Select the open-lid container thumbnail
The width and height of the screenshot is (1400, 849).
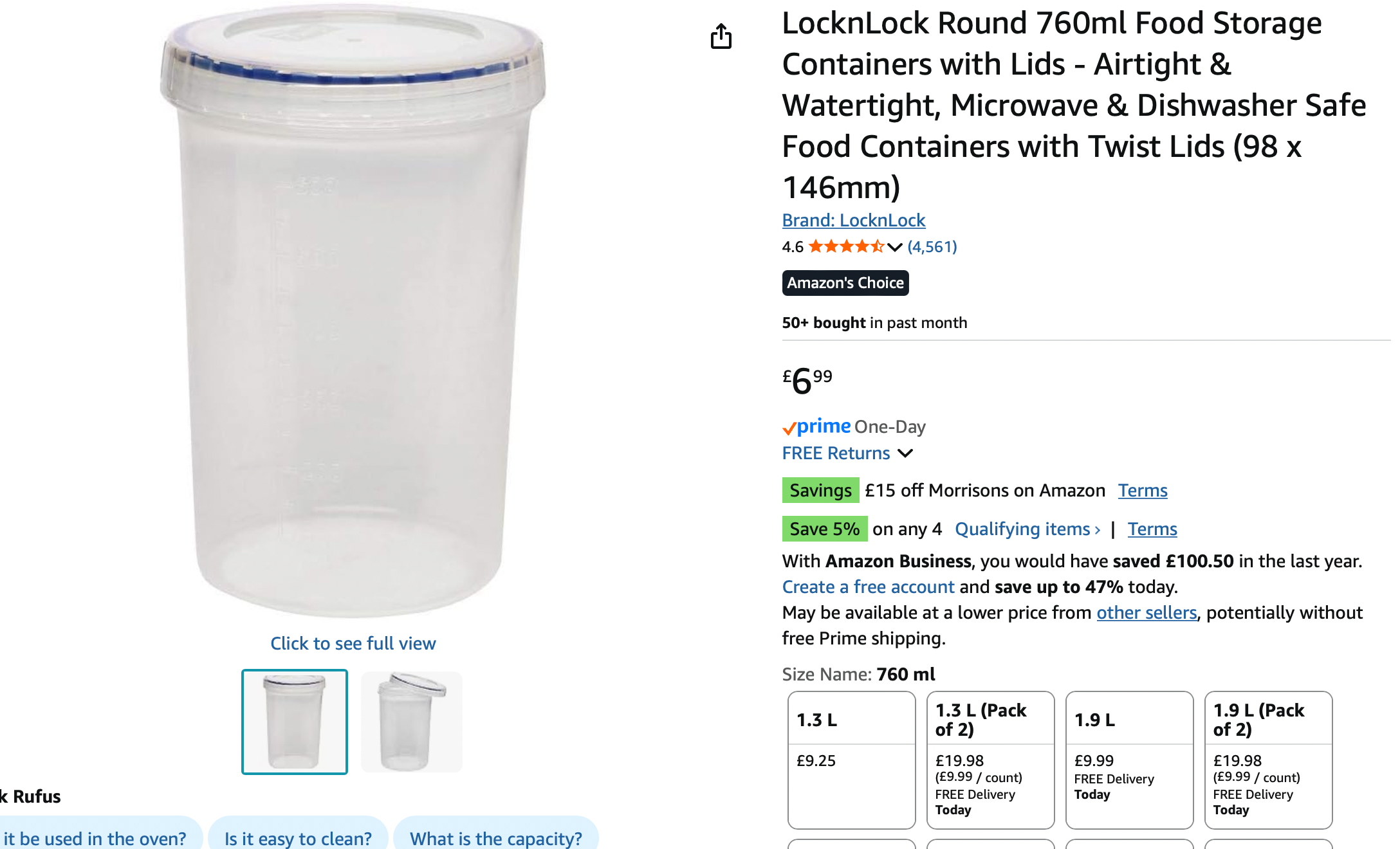tap(412, 722)
